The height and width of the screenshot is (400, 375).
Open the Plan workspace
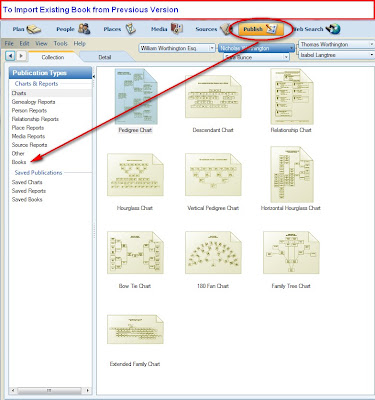27,29
